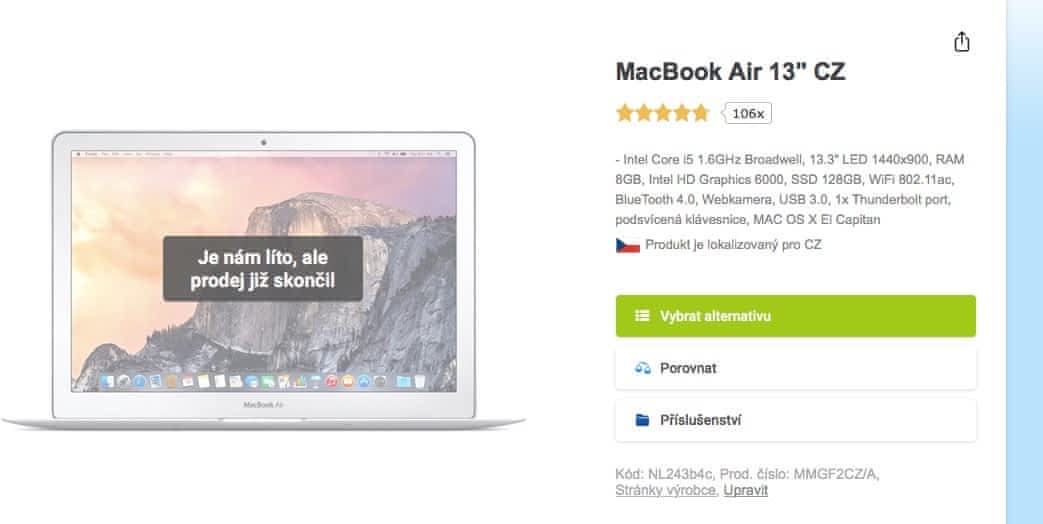This screenshot has width=1043, height=524.
Task: Click the MacBook Air 13" CZ title
Action: pyautogui.click(x=730, y=71)
